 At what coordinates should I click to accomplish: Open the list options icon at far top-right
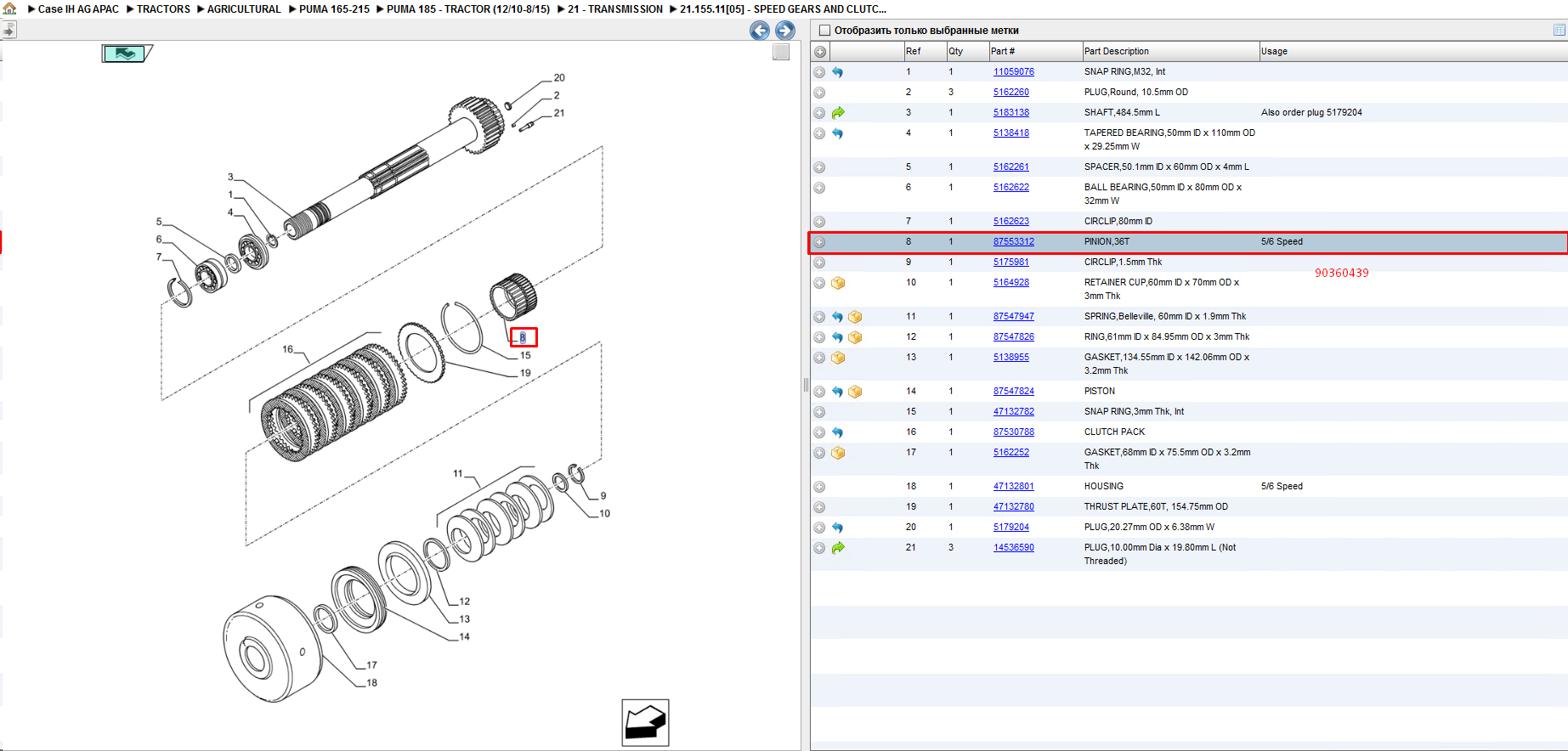[1559, 30]
